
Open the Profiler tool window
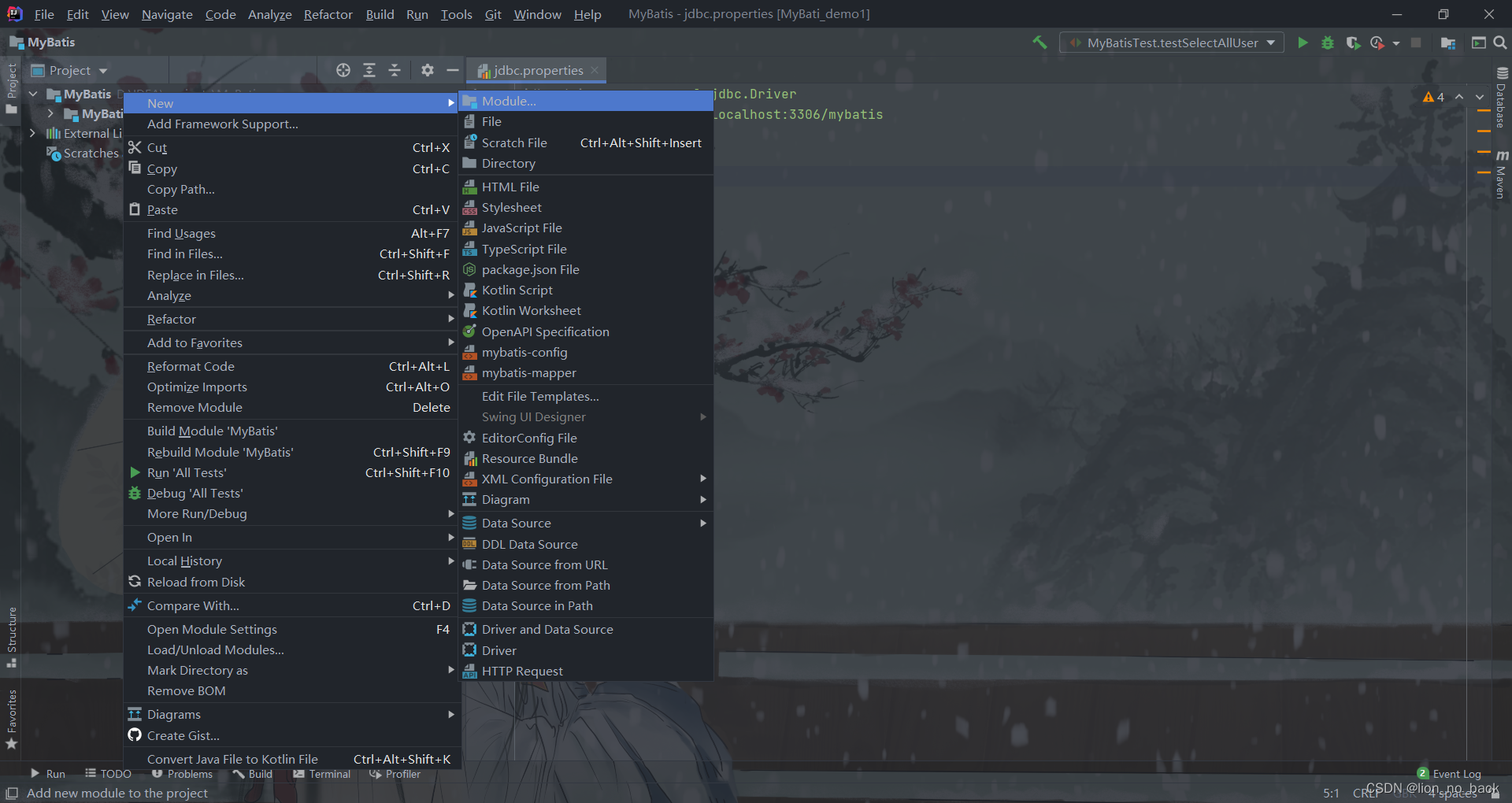(395, 774)
